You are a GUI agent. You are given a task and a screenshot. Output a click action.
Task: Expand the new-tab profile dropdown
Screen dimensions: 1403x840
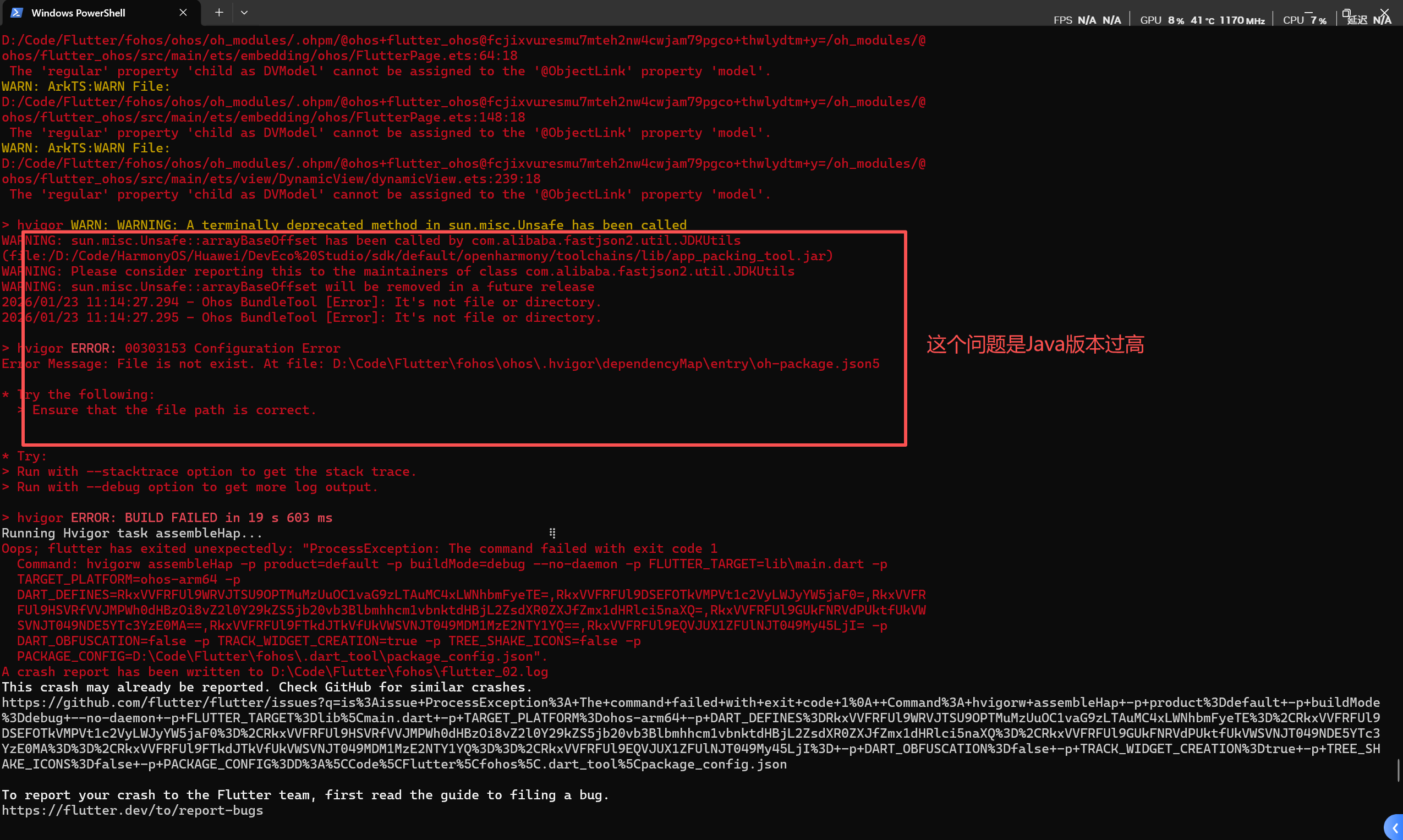(244, 13)
